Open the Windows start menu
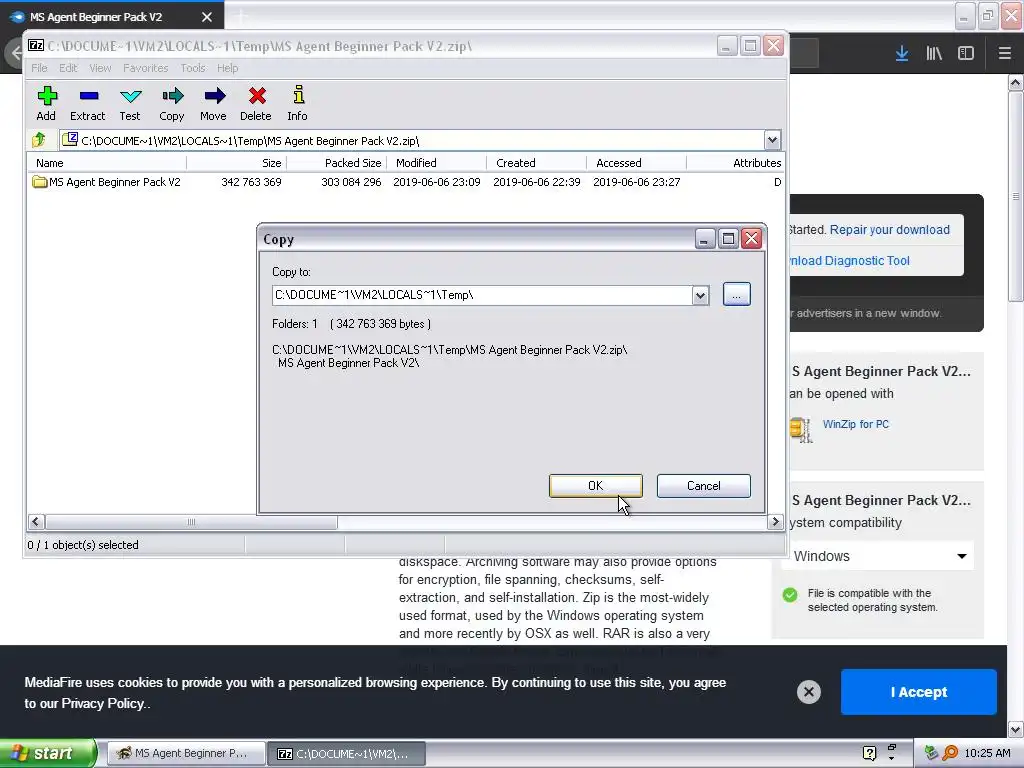Image resolution: width=1024 pixels, height=768 pixels. point(47,753)
